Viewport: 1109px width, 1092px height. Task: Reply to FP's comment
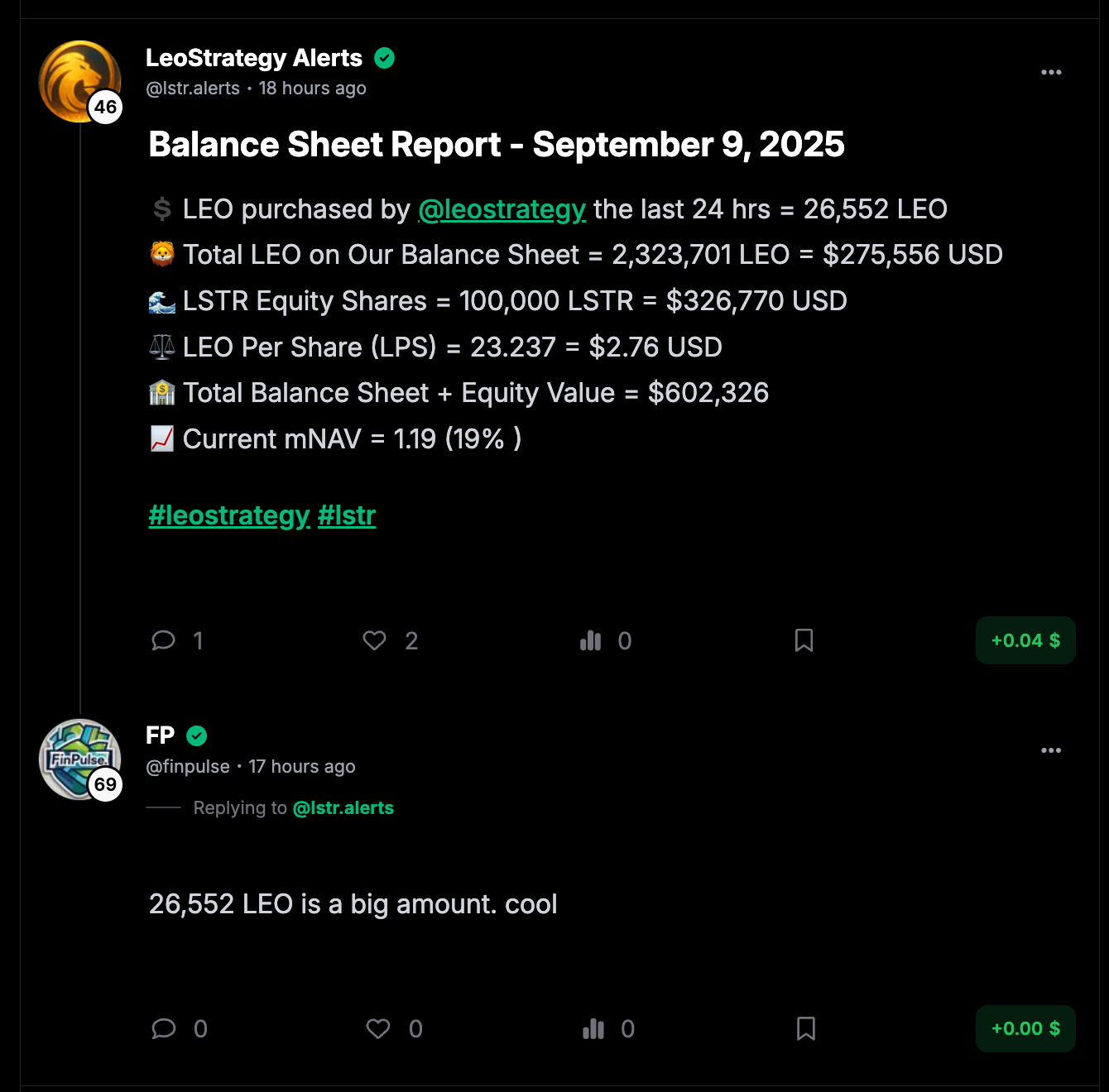pos(164,1028)
